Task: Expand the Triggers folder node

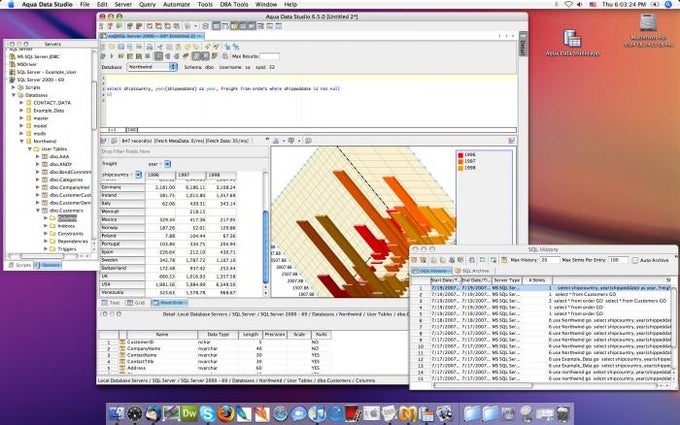Action: [x=46, y=249]
